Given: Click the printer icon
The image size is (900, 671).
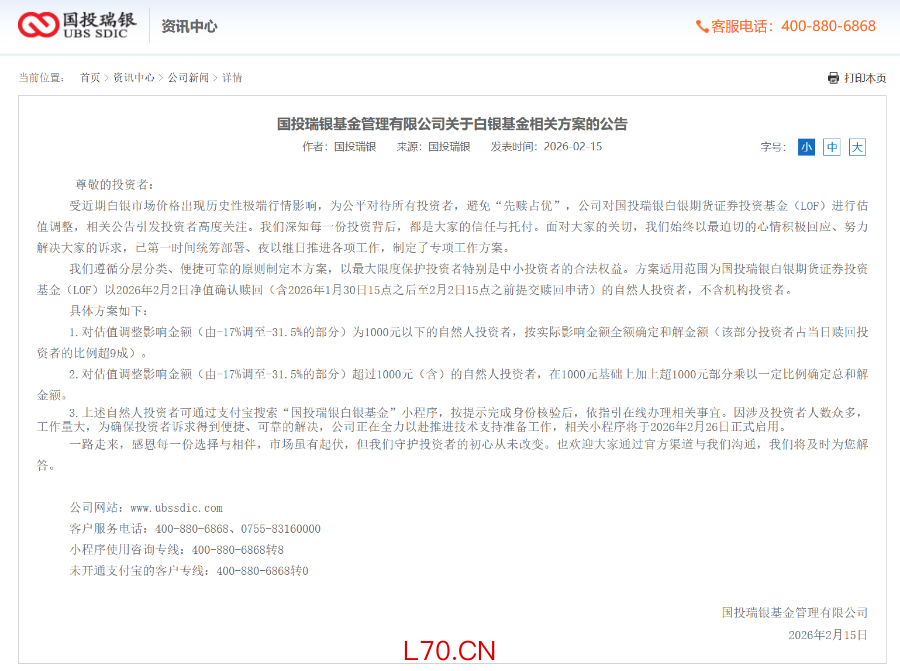Looking at the screenshot, I should coord(833,77).
